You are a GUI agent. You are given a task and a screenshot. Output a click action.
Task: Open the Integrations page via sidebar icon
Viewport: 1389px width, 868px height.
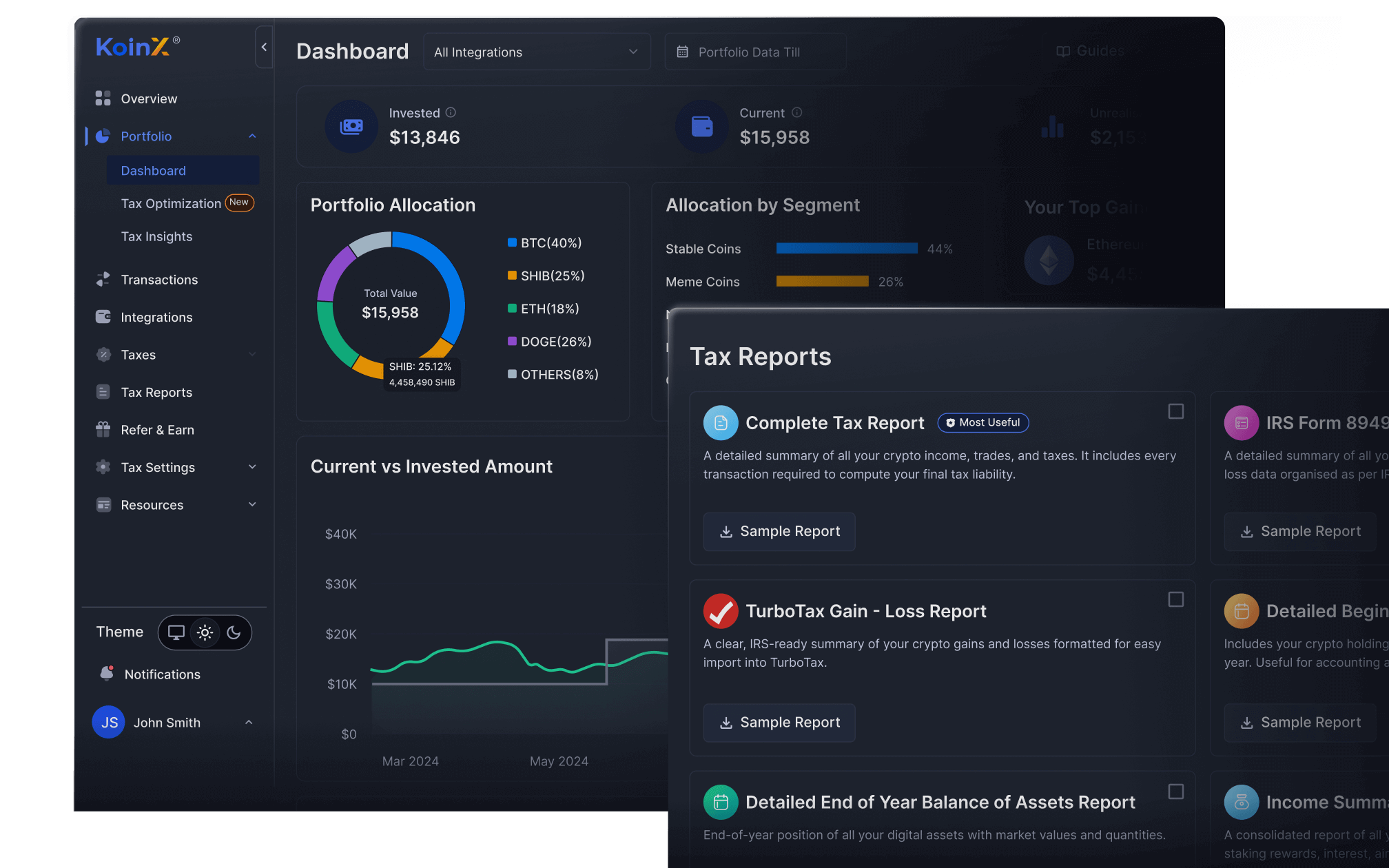103,317
